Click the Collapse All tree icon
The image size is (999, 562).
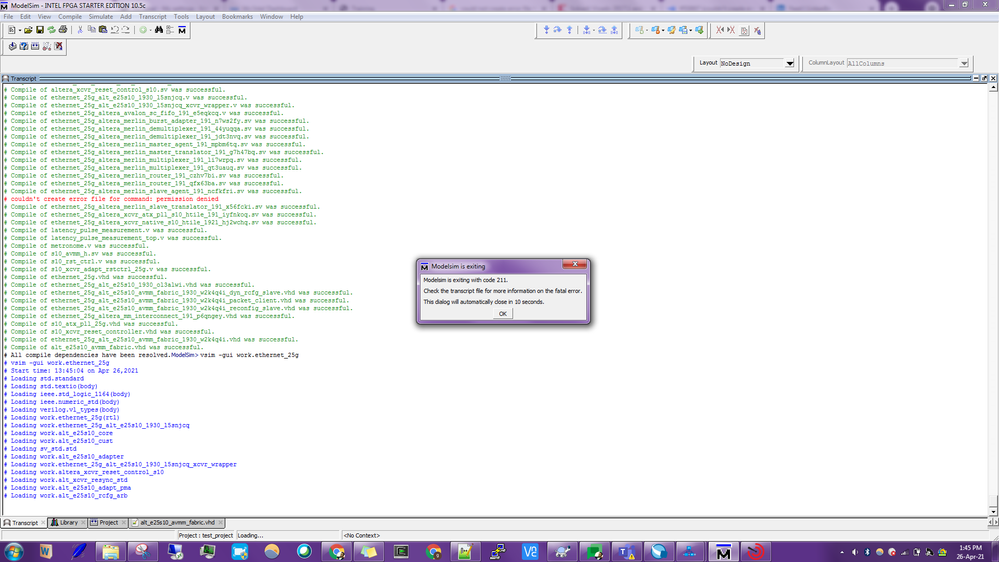170,30
